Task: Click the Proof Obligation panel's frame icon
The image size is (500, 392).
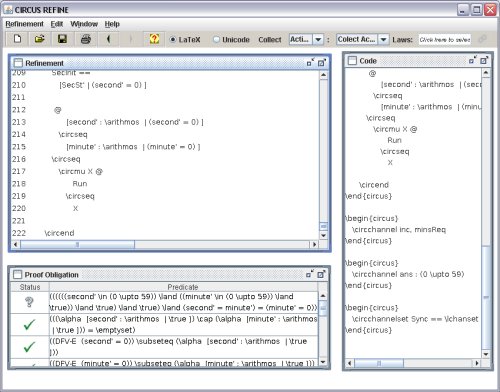Action: (17, 274)
